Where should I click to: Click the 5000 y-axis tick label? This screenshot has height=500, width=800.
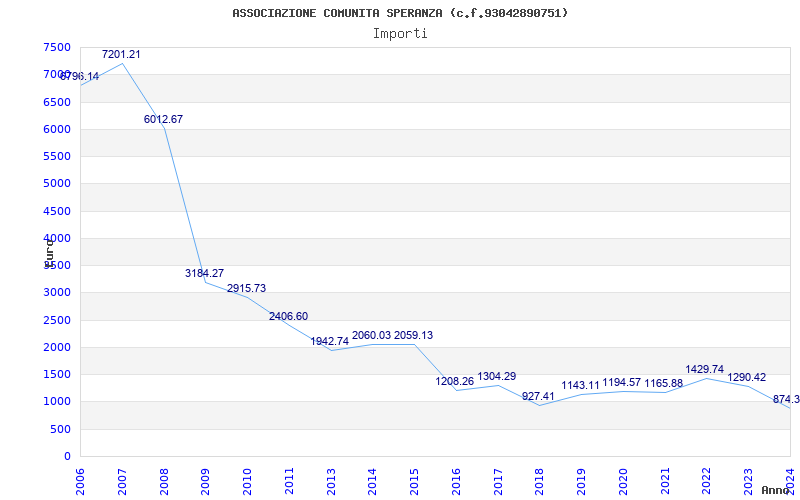point(57,184)
